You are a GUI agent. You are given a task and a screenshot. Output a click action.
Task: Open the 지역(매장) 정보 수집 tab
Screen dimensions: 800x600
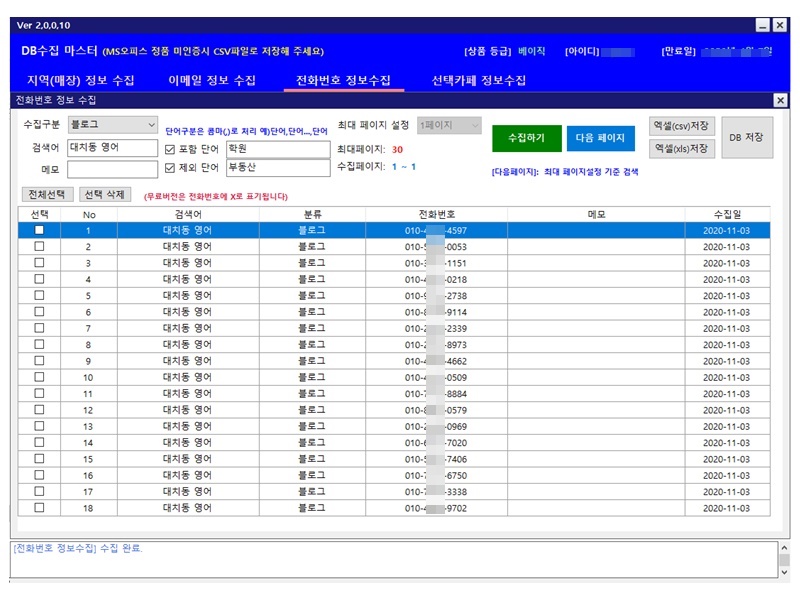[80, 80]
